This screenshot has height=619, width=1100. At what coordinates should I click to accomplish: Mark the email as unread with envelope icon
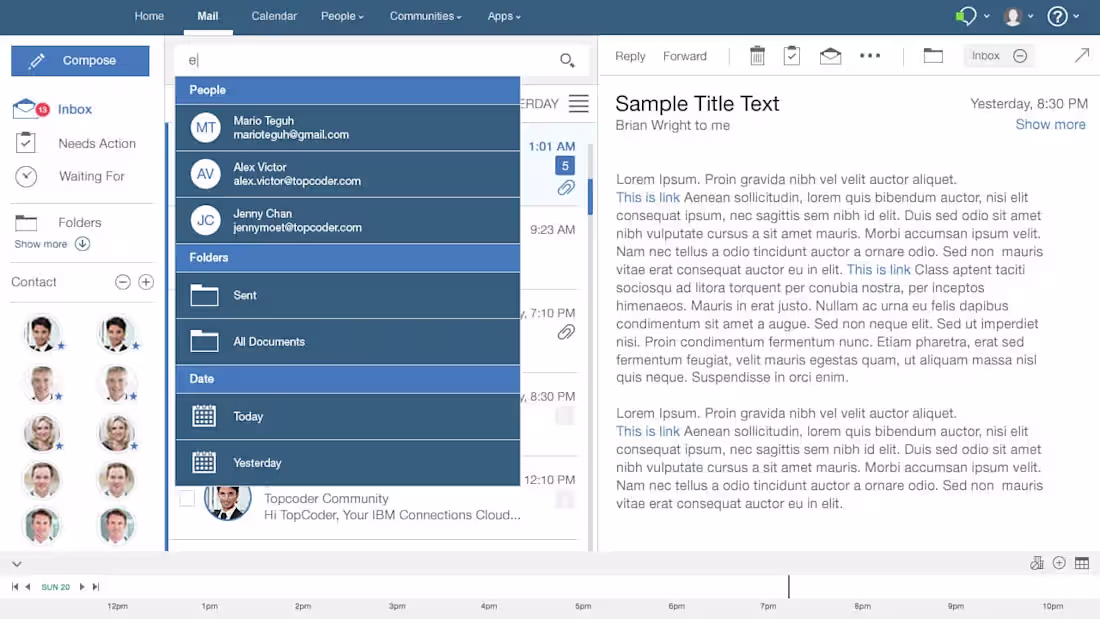point(830,56)
